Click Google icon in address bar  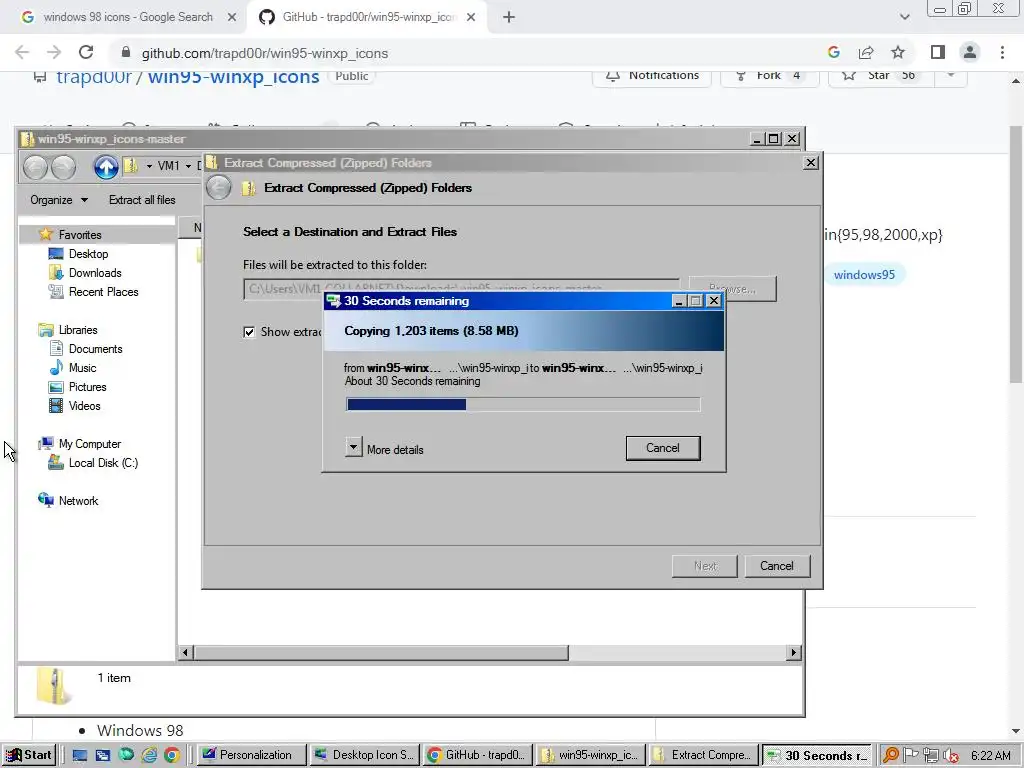coord(833,52)
